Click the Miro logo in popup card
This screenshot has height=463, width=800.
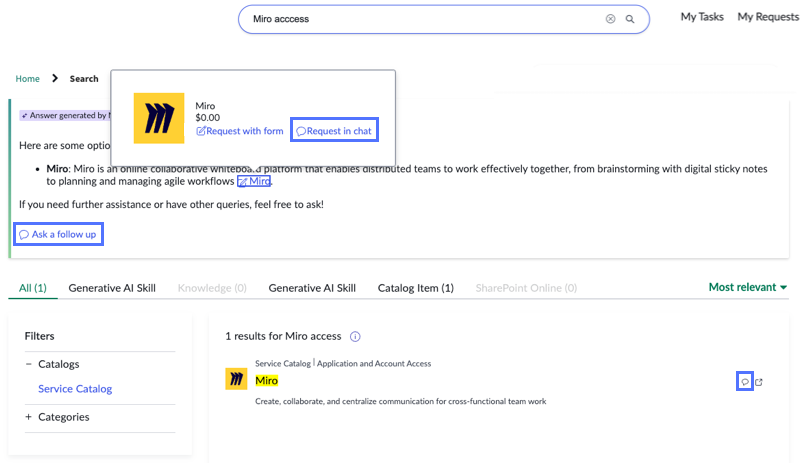point(159,118)
